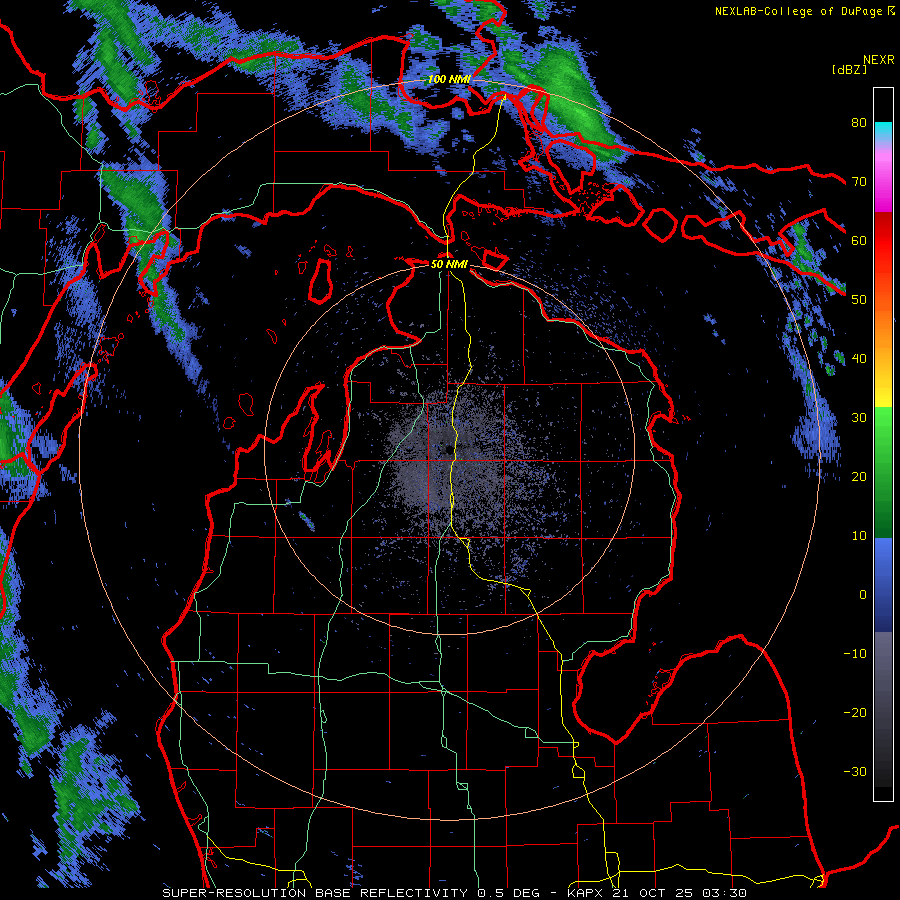Click the cyan top segment of color bar
Screen dimensions: 900x900
(883, 131)
